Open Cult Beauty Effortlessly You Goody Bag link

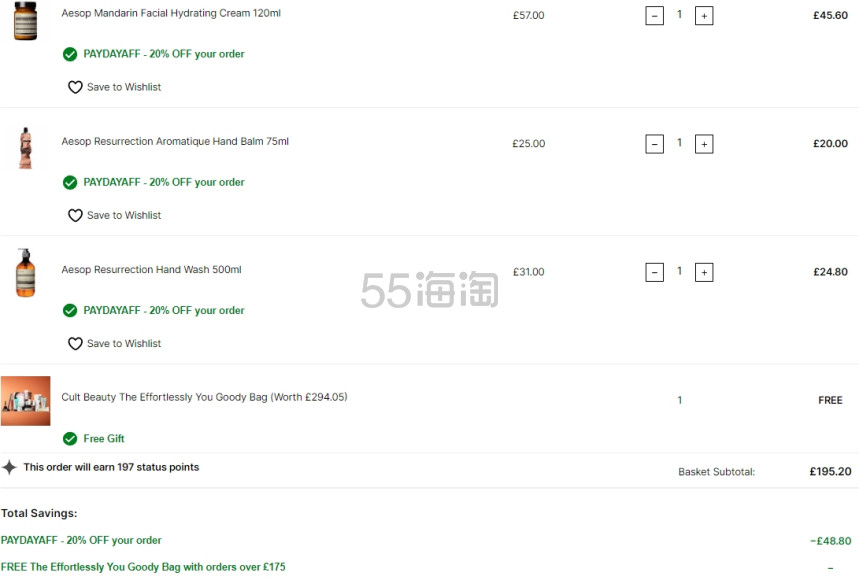tap(204, 397)
